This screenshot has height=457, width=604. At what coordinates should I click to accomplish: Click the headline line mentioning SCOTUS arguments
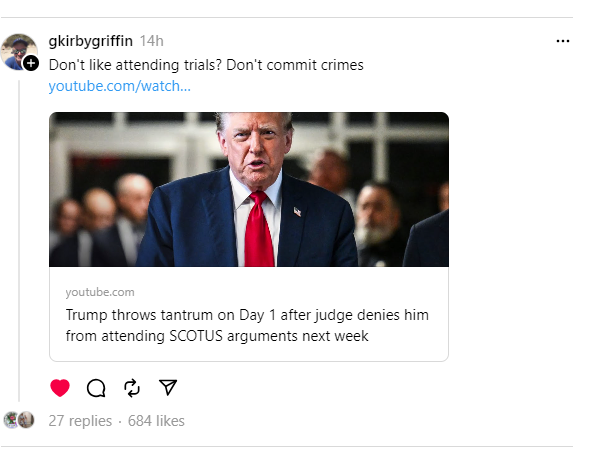point(217,336)
